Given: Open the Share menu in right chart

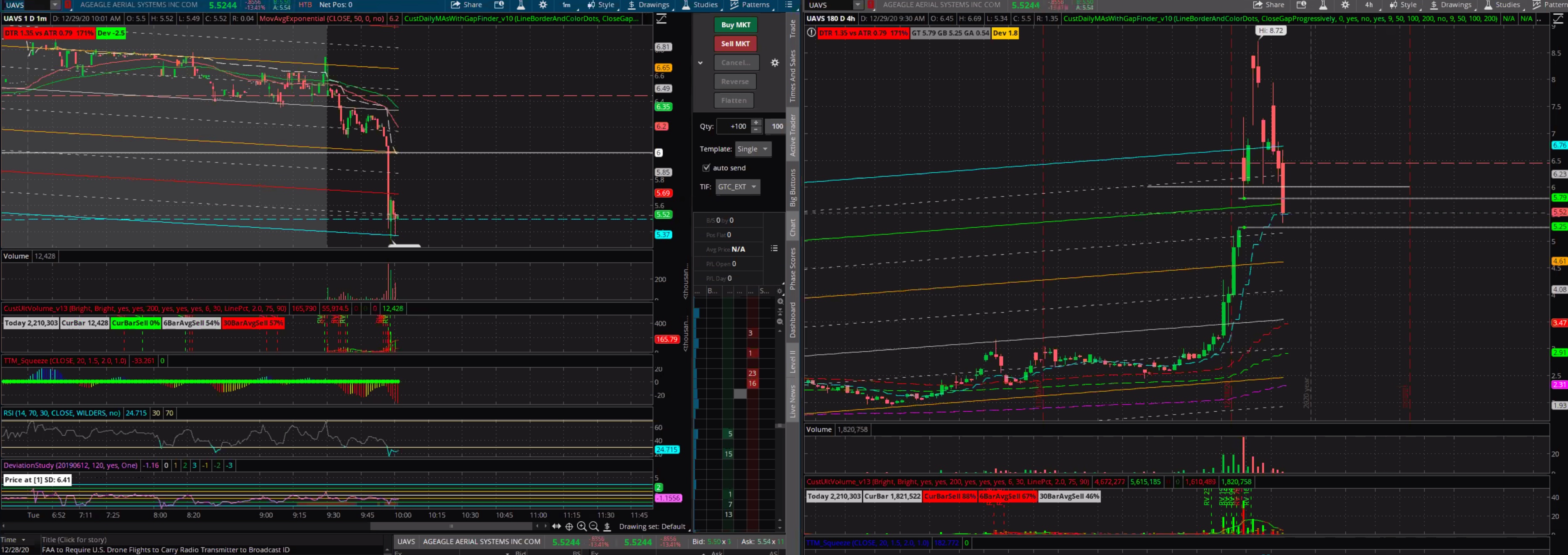Looking at the screenshot, I should [1268, 5].
